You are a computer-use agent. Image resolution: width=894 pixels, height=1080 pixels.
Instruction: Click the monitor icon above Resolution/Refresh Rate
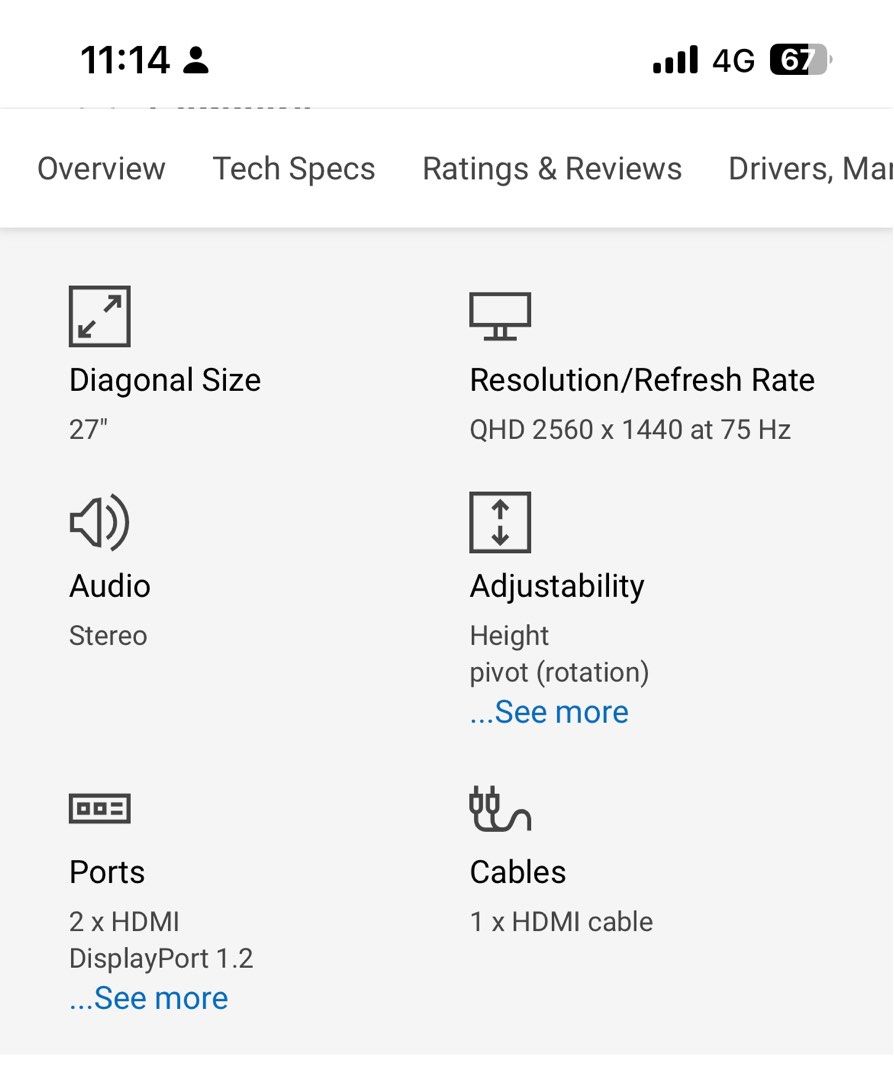coord(500,317)
